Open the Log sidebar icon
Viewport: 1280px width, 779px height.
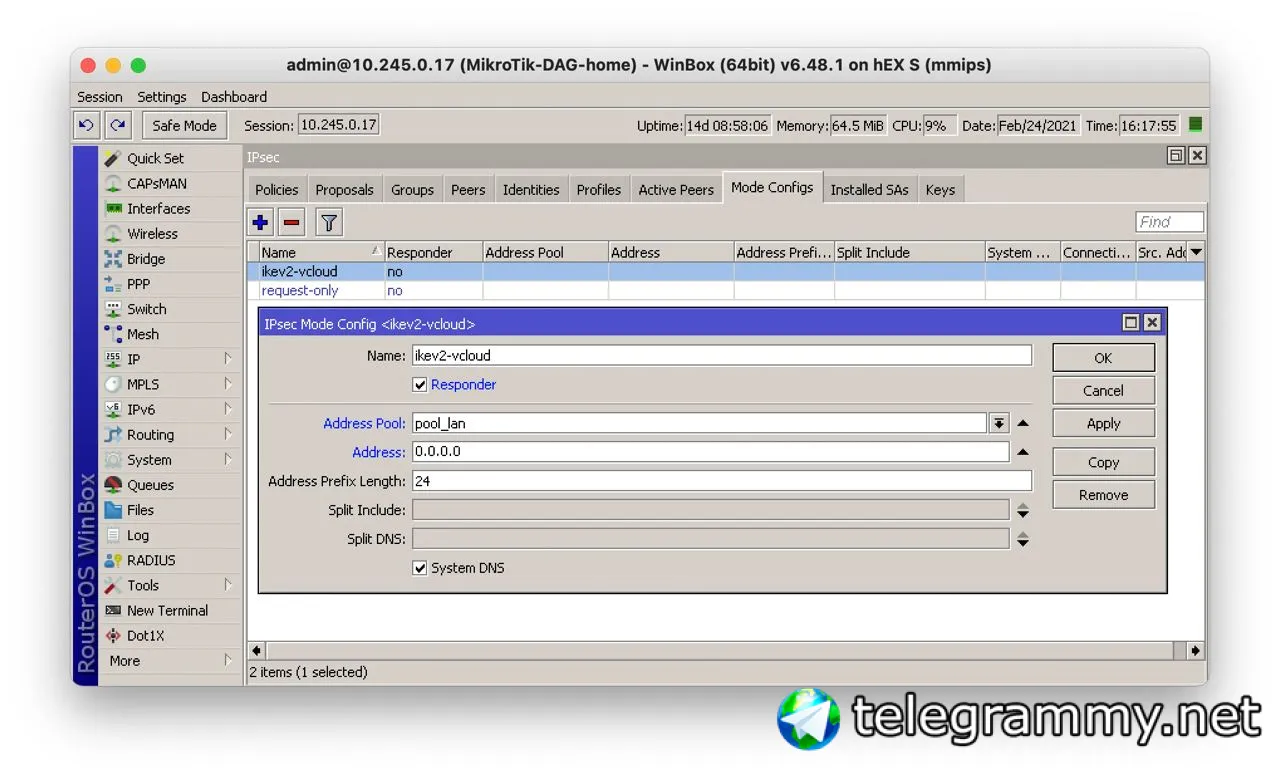114,535
